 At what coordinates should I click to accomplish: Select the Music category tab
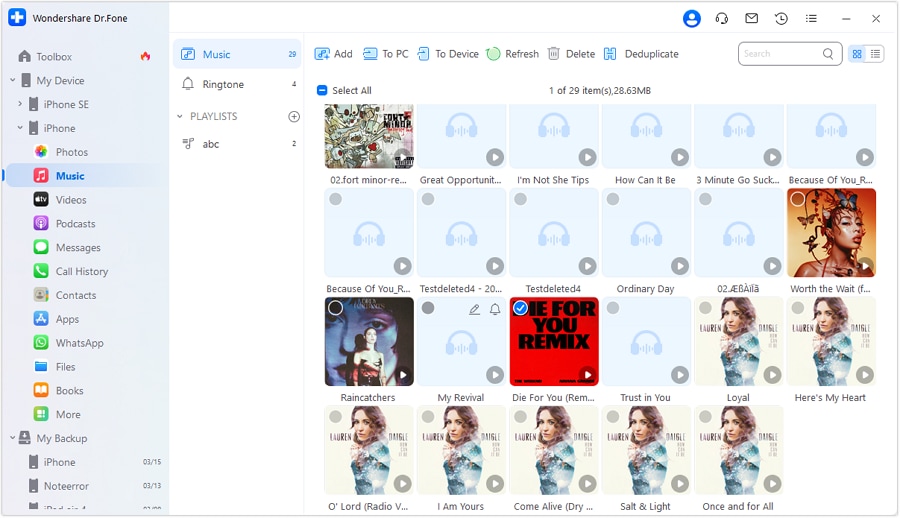236,55
